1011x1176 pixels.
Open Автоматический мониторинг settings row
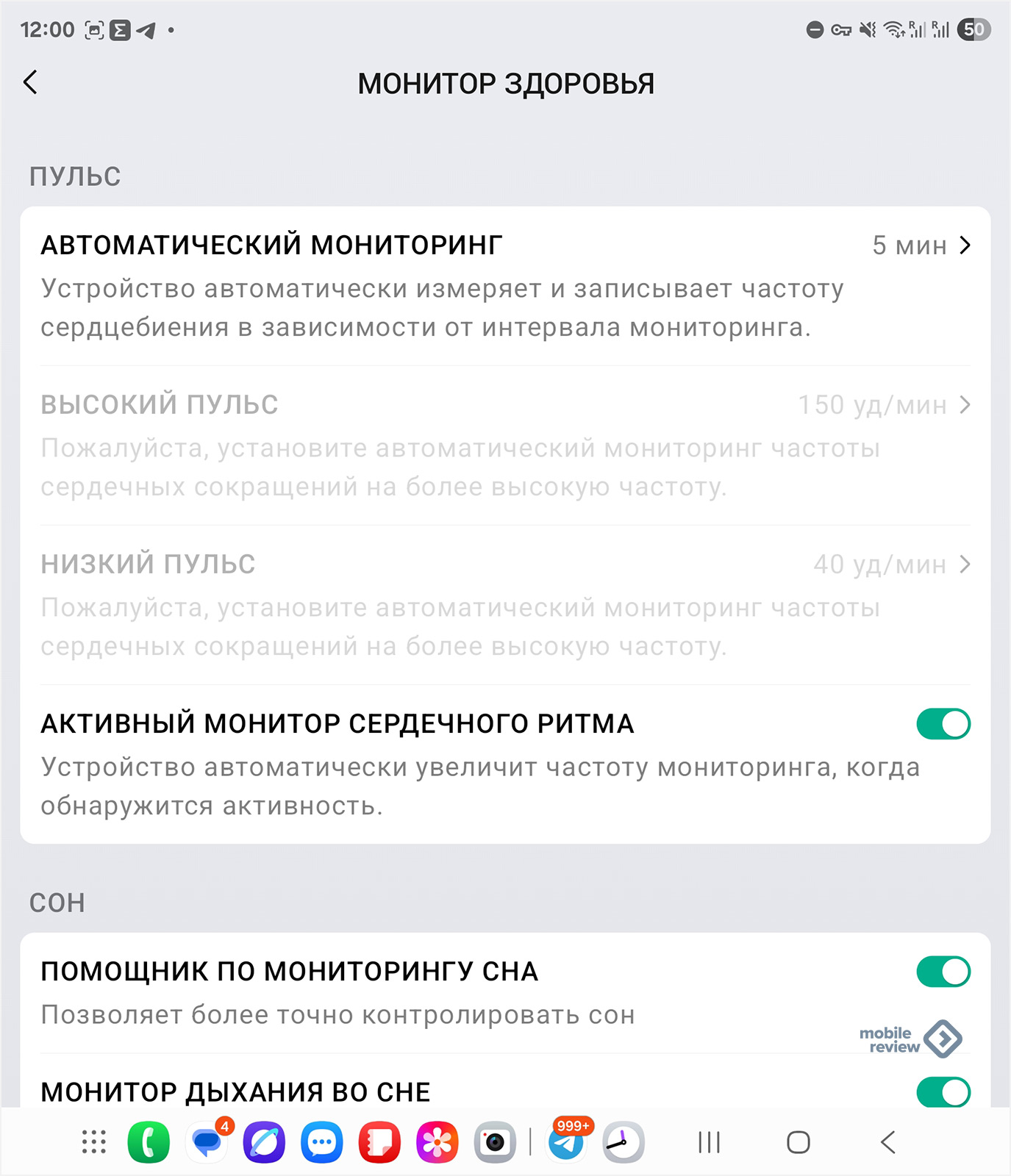506,286
